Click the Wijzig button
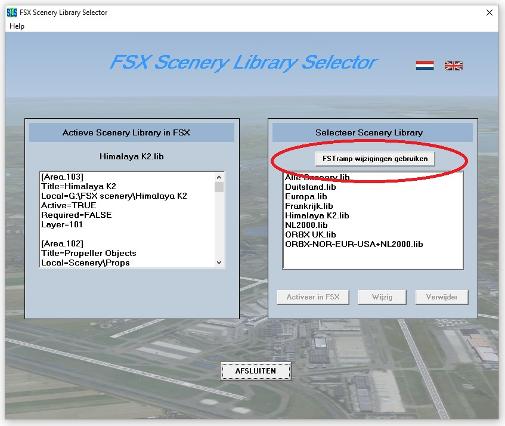505x426 pixels. pos(382,297)
